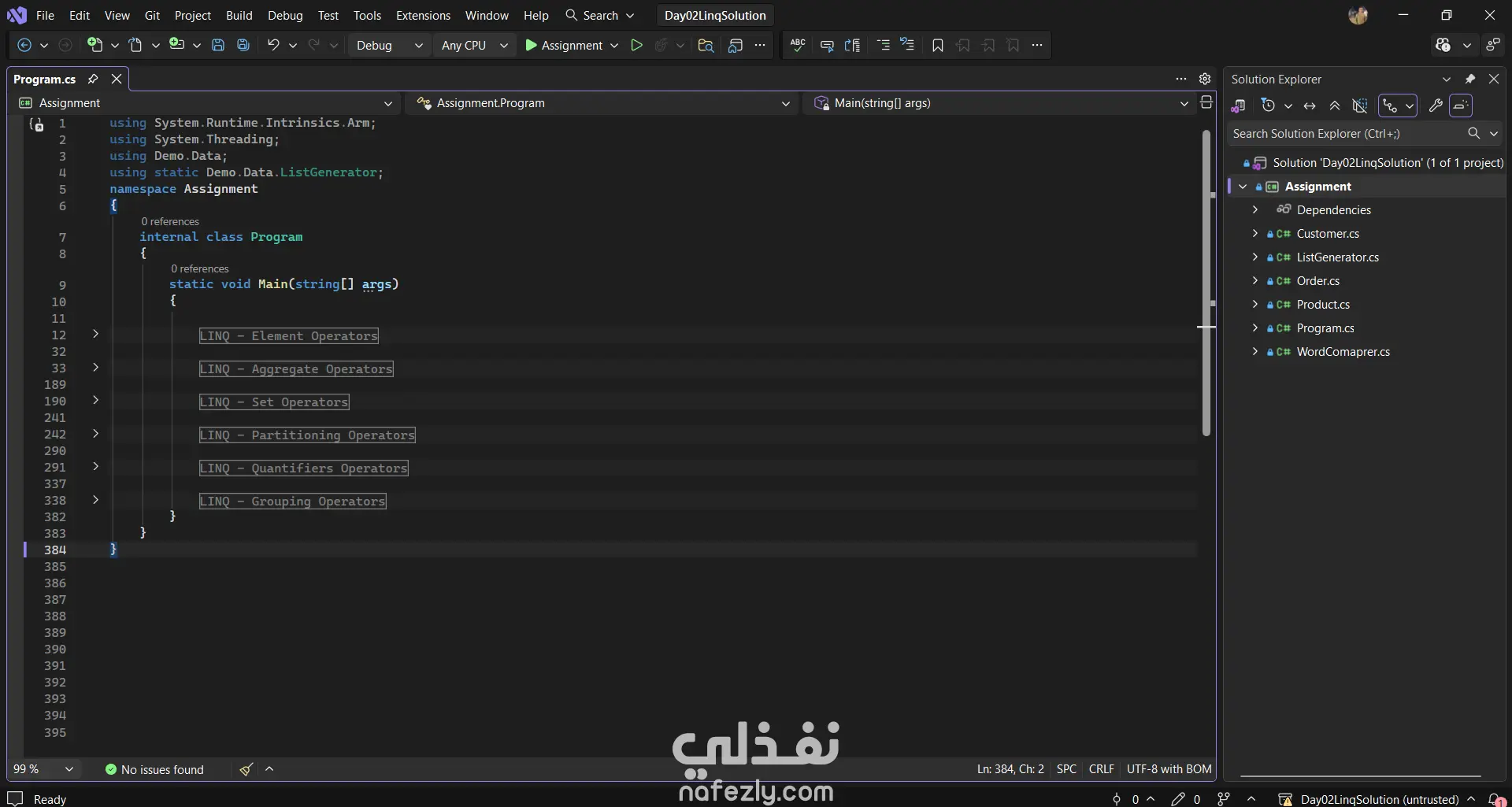Click the Ln: 384, Ch: 2 position indicator
Image resolution: width=1512 pixels, height=807 pixels.
(x=1010, y=769)
